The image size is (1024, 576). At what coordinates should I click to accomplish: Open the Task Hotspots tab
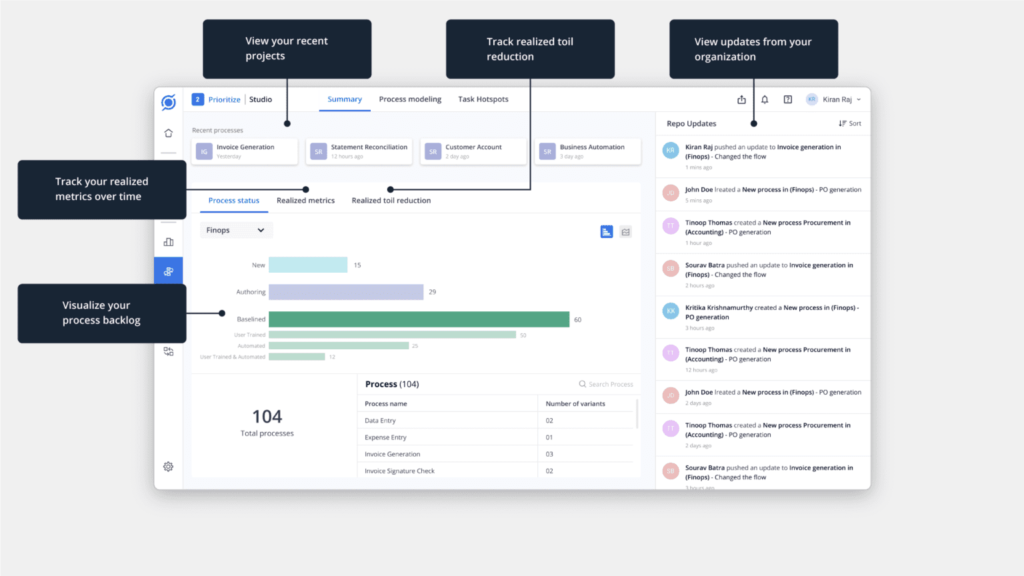(x=481, y=99)
